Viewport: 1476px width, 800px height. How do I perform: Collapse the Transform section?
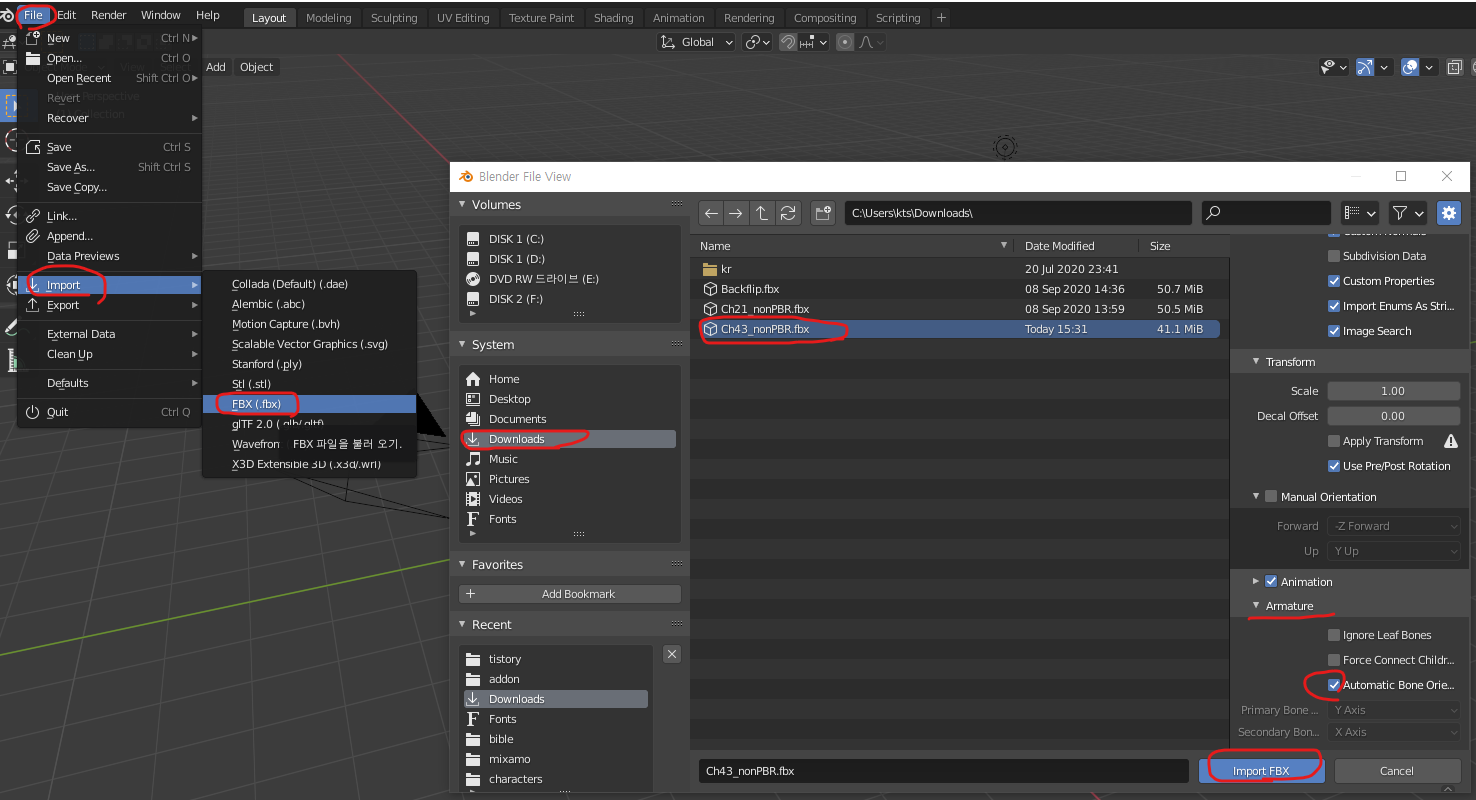pyautogui.click(x=1257, y=362)
